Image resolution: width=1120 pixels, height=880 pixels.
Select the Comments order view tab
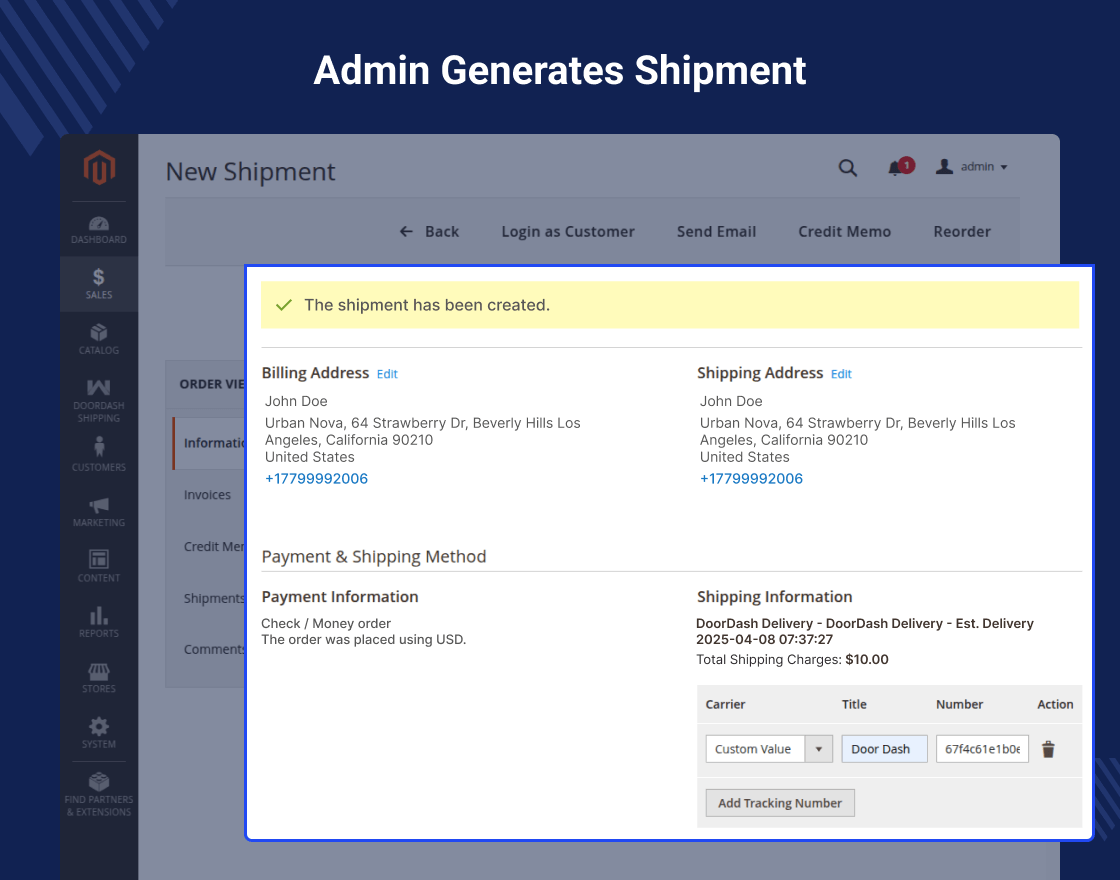(x=214, y=649)
